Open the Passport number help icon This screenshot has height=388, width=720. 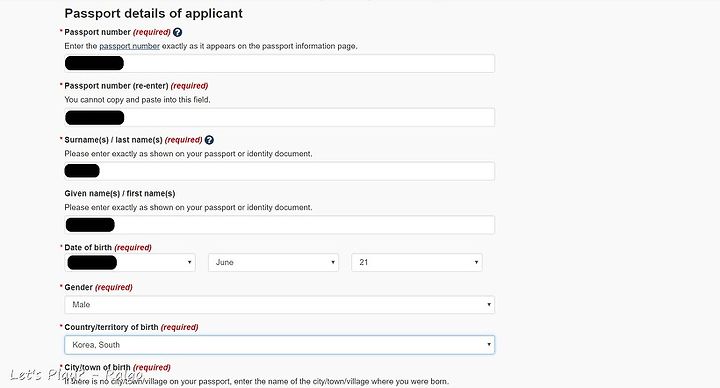[178, 33]
